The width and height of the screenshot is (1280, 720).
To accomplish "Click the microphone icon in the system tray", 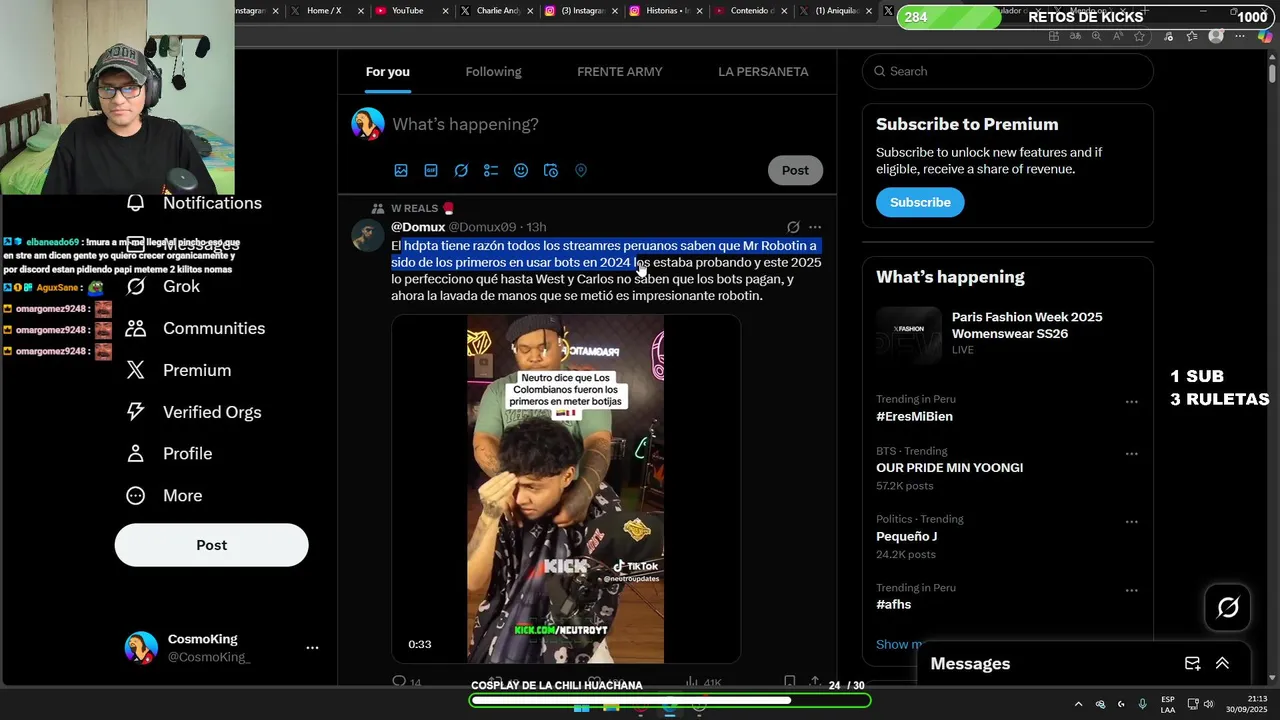I will [1142, 704].
